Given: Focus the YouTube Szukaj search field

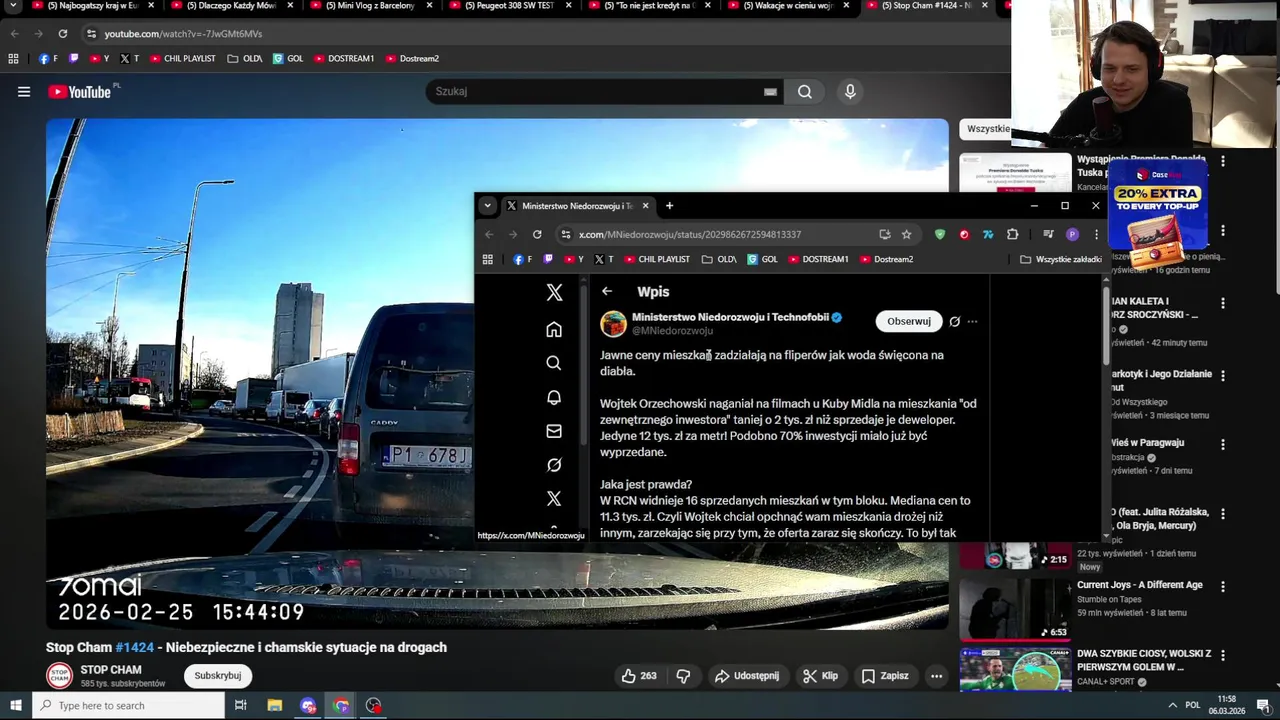Looking at the screenshot, I should tap(595, 91).
